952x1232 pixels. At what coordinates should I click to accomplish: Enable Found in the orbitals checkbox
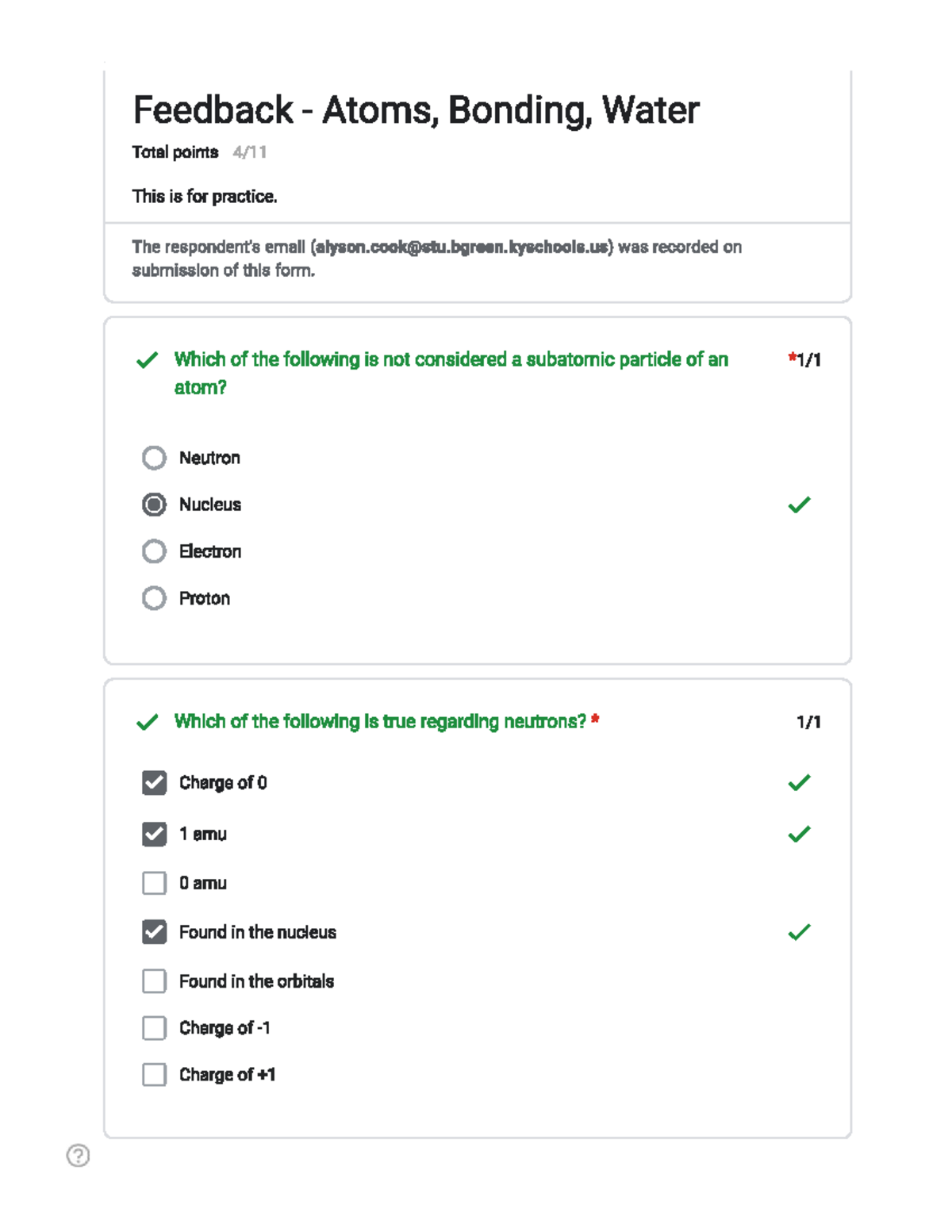coord(154,981)
